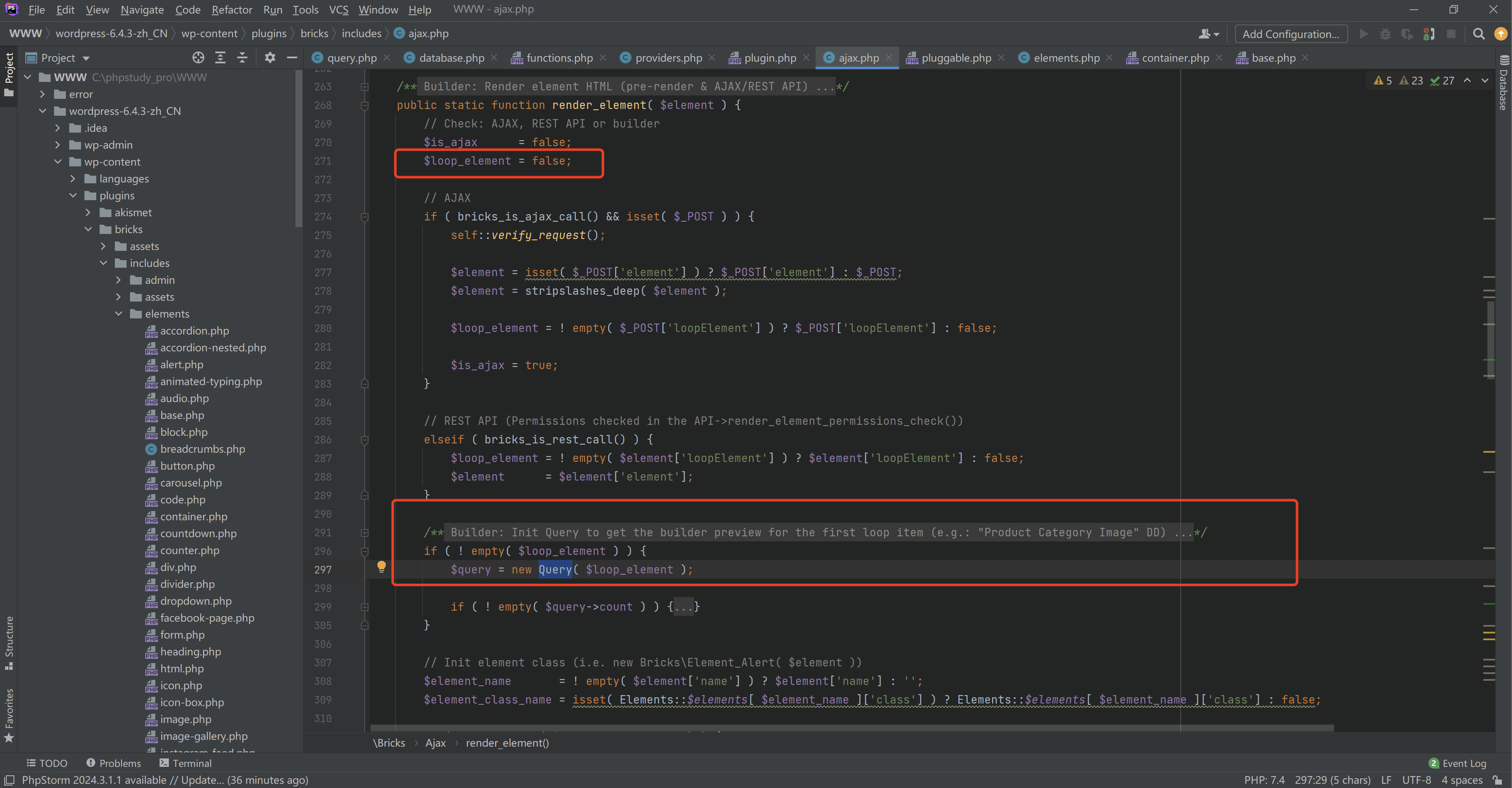Image resolution: width=1512 pixels, height=788 pixels.
Task: Click the Run green play icon
Action: (x=1364, y=34)
